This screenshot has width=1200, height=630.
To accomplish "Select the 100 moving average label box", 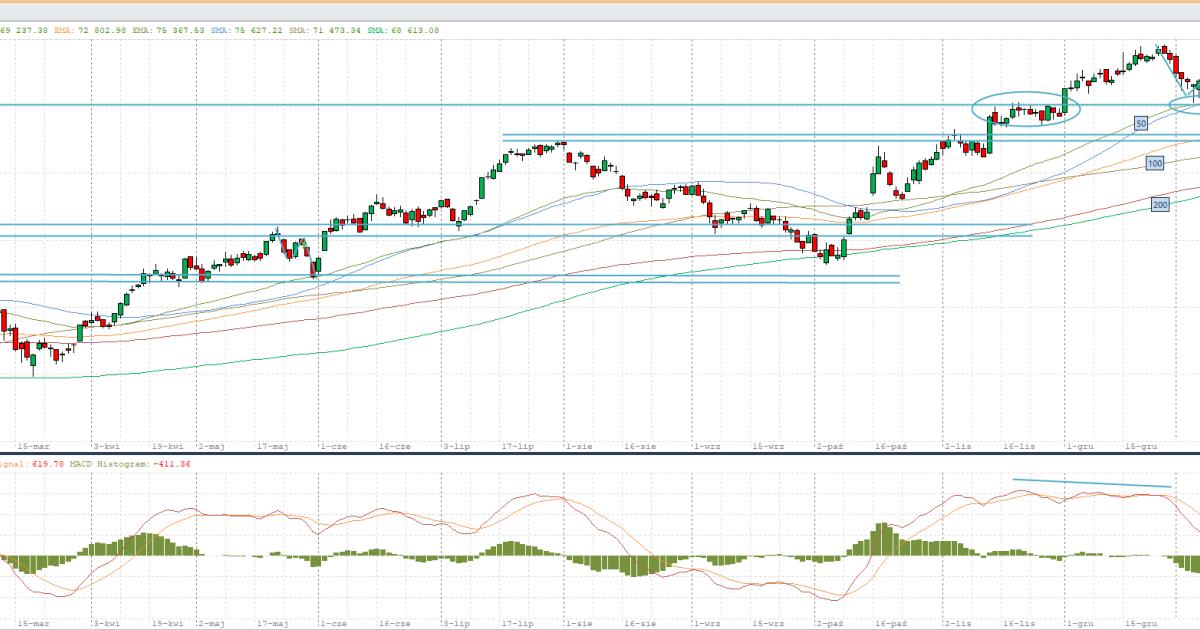I will point(1154,163).
